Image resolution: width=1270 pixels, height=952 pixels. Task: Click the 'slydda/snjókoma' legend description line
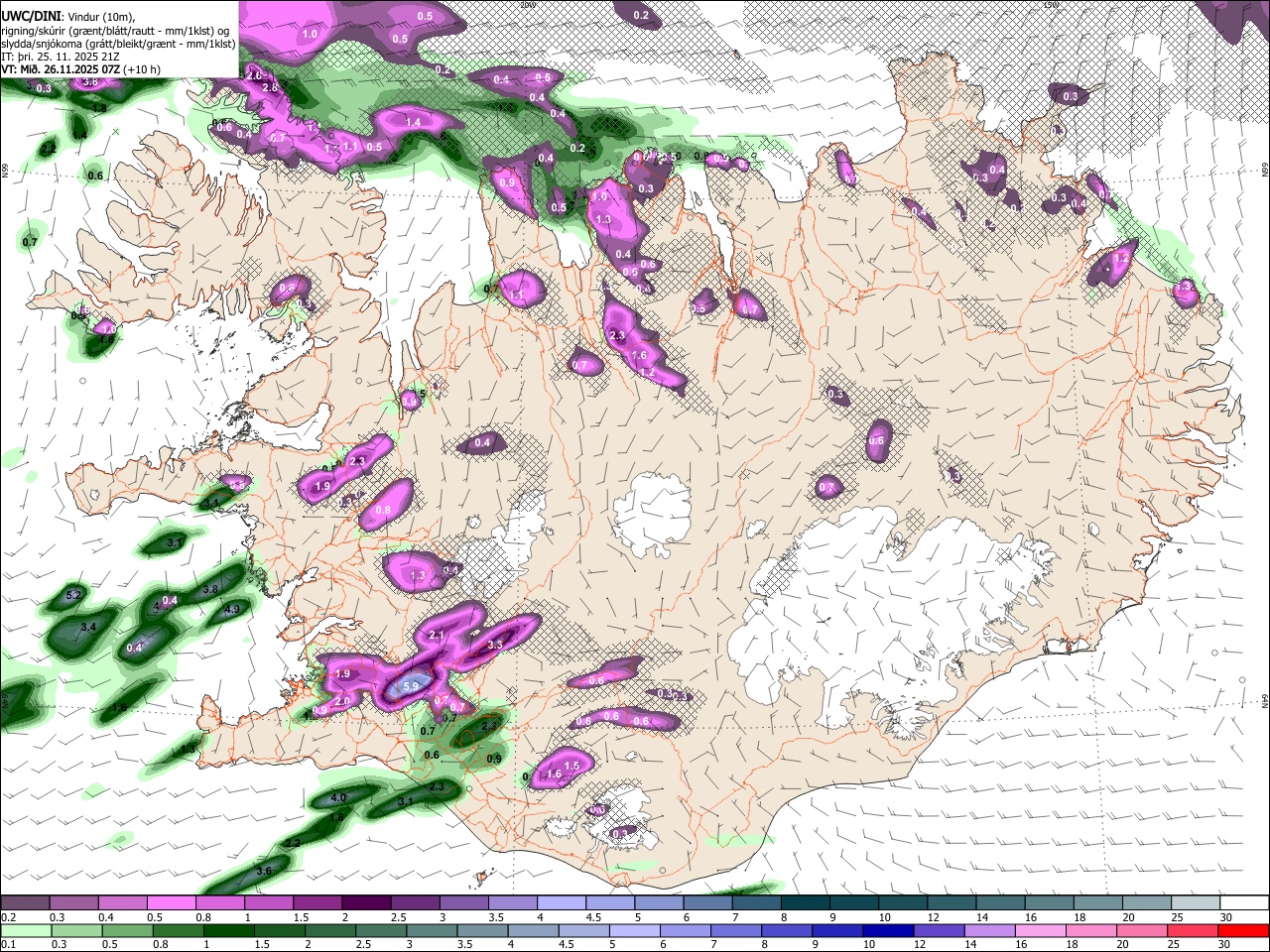118,44
